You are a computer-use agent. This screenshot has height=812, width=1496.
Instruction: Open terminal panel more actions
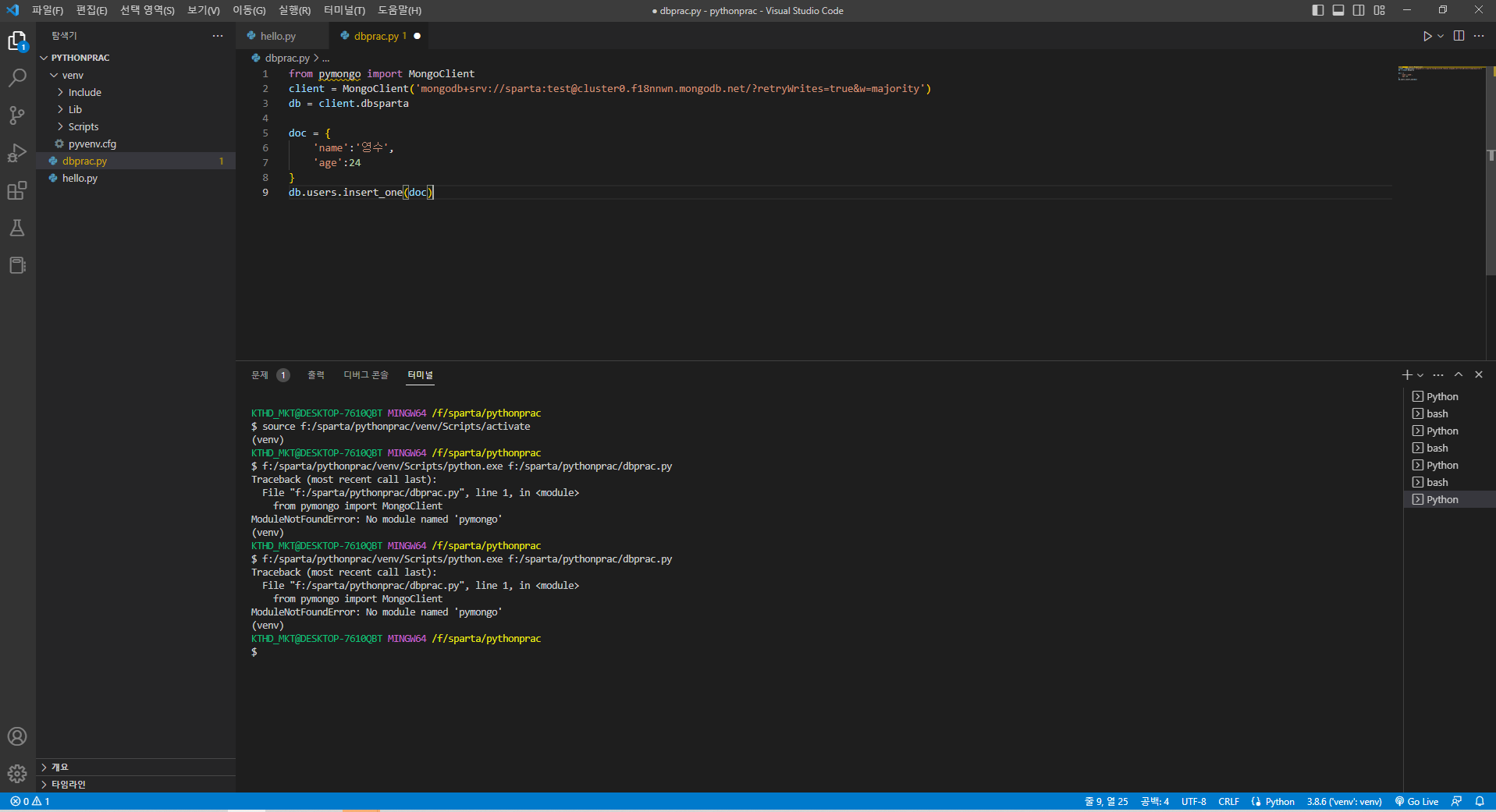(1438, 375)
